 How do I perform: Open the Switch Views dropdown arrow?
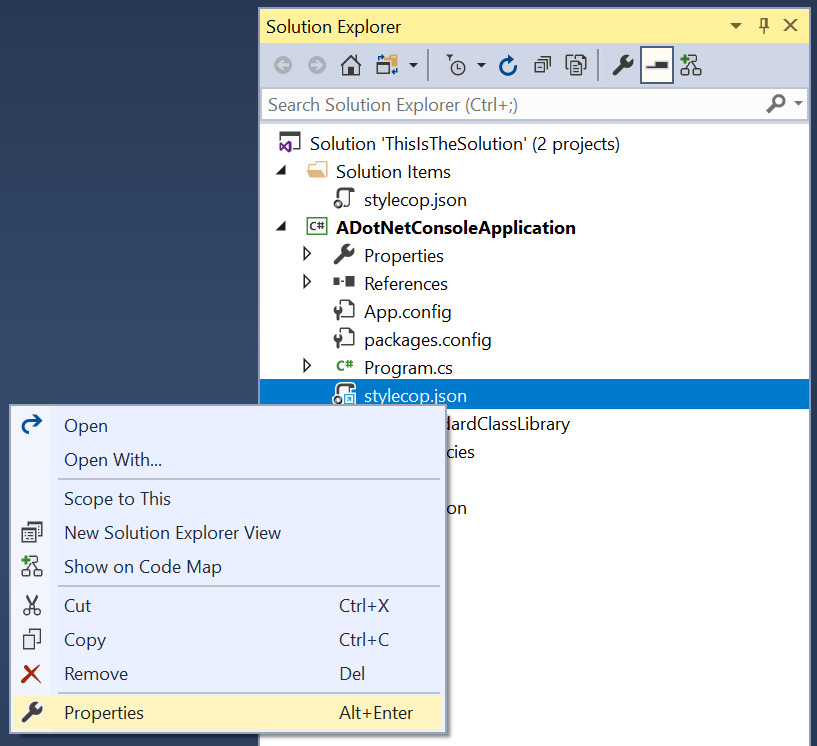[413, 64]
